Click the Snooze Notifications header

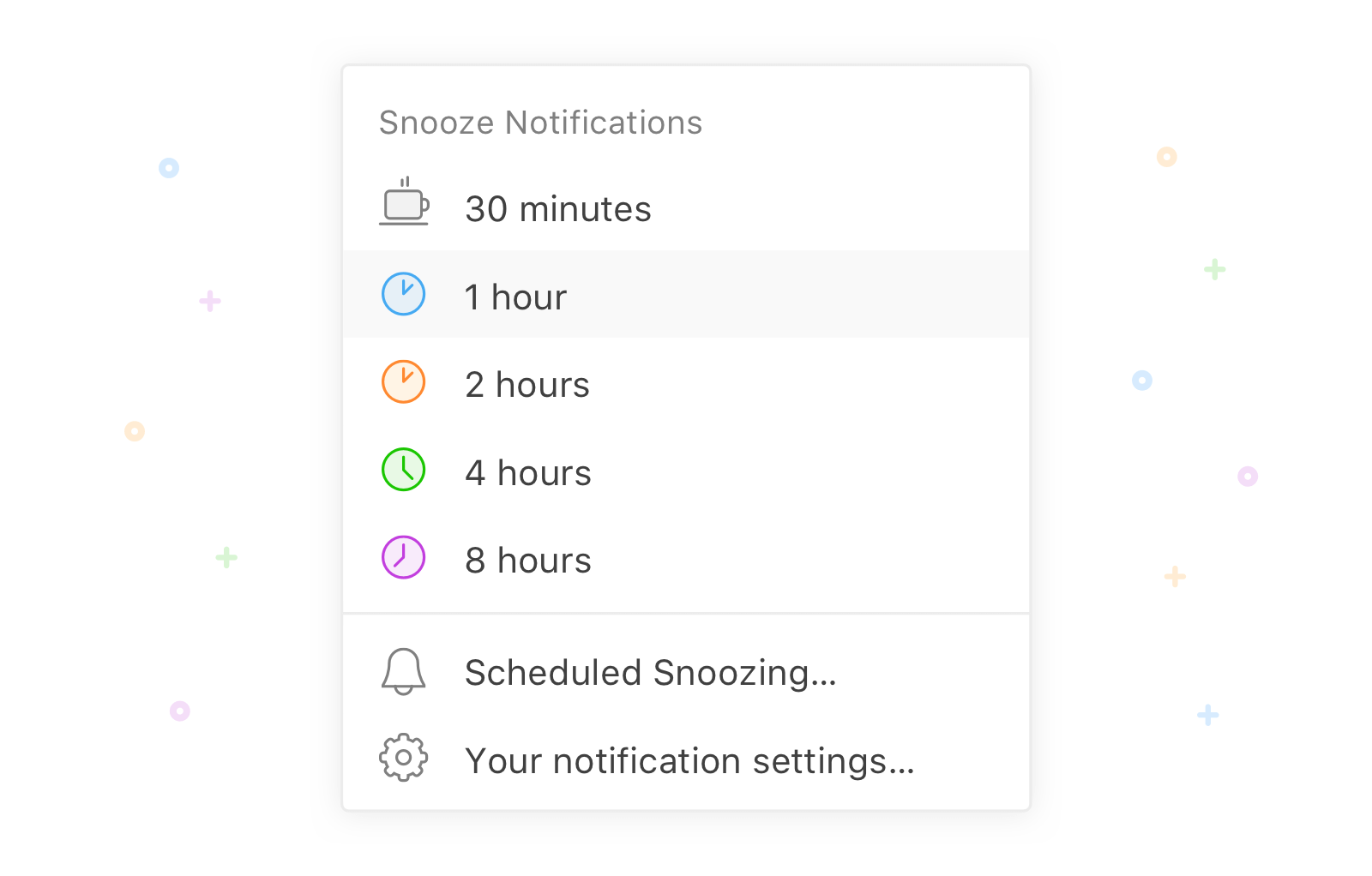coord(539,122)
